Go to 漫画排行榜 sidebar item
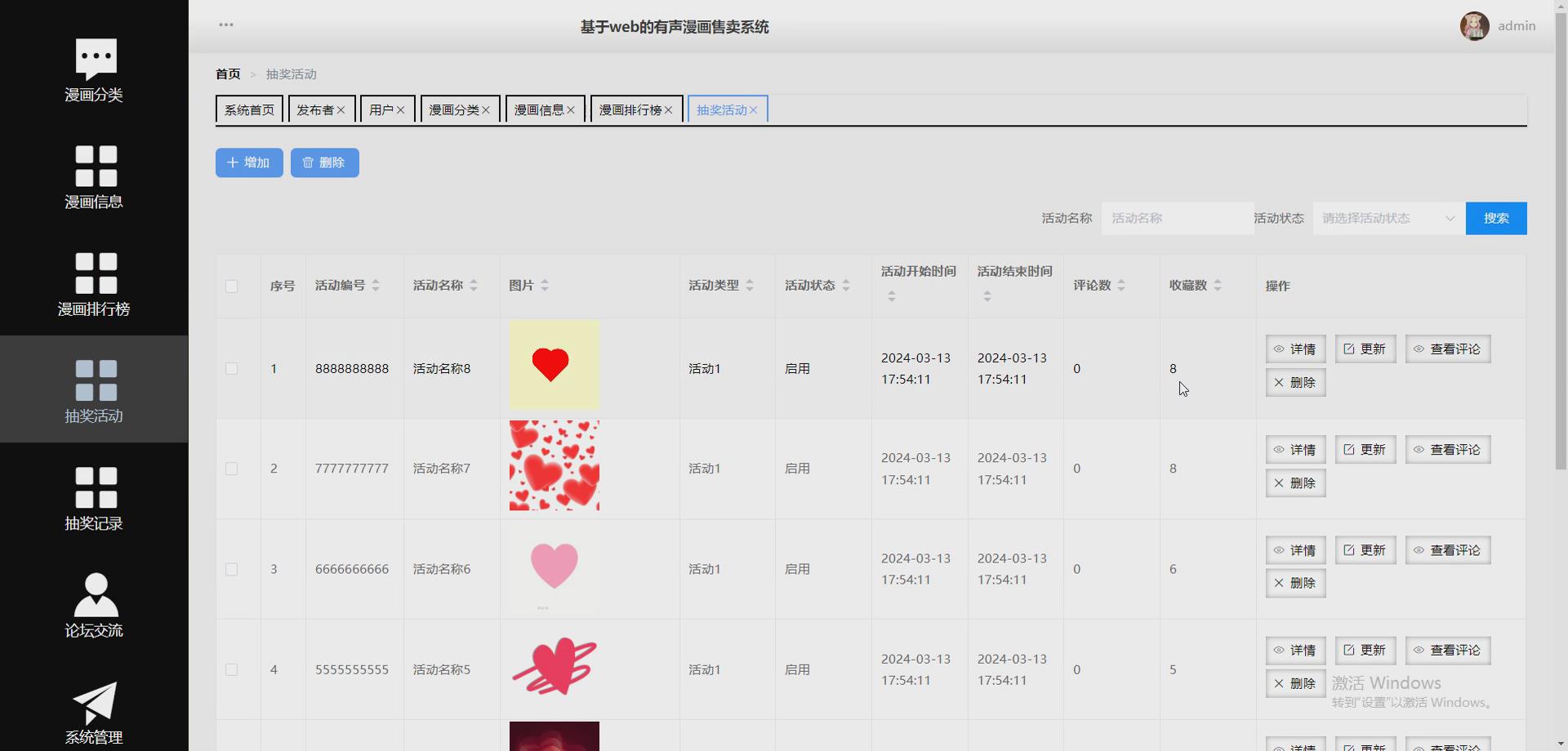 [94, 283]
